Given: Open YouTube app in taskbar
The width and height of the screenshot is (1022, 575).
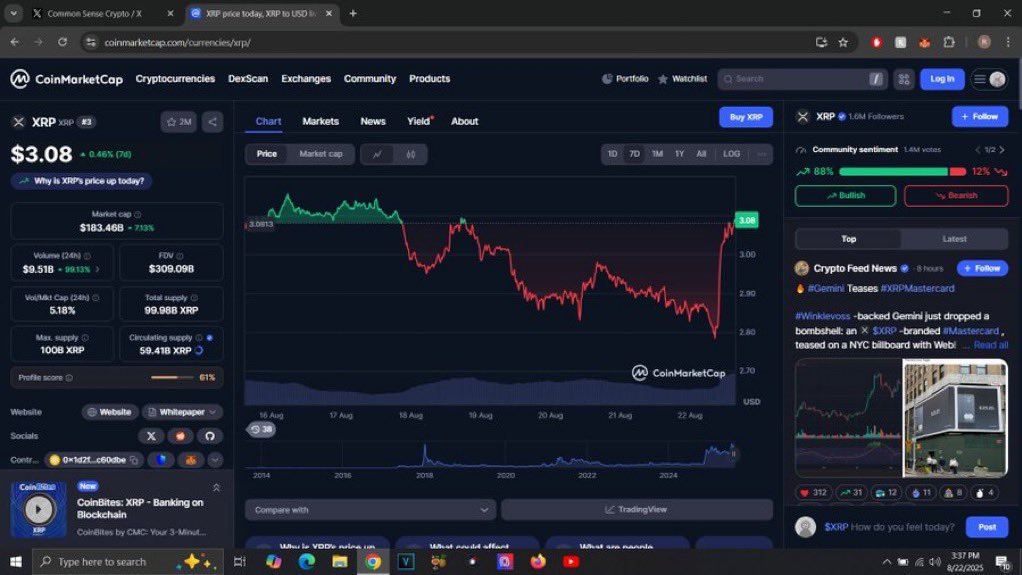Looking at the screenshot, I should 571,561.
